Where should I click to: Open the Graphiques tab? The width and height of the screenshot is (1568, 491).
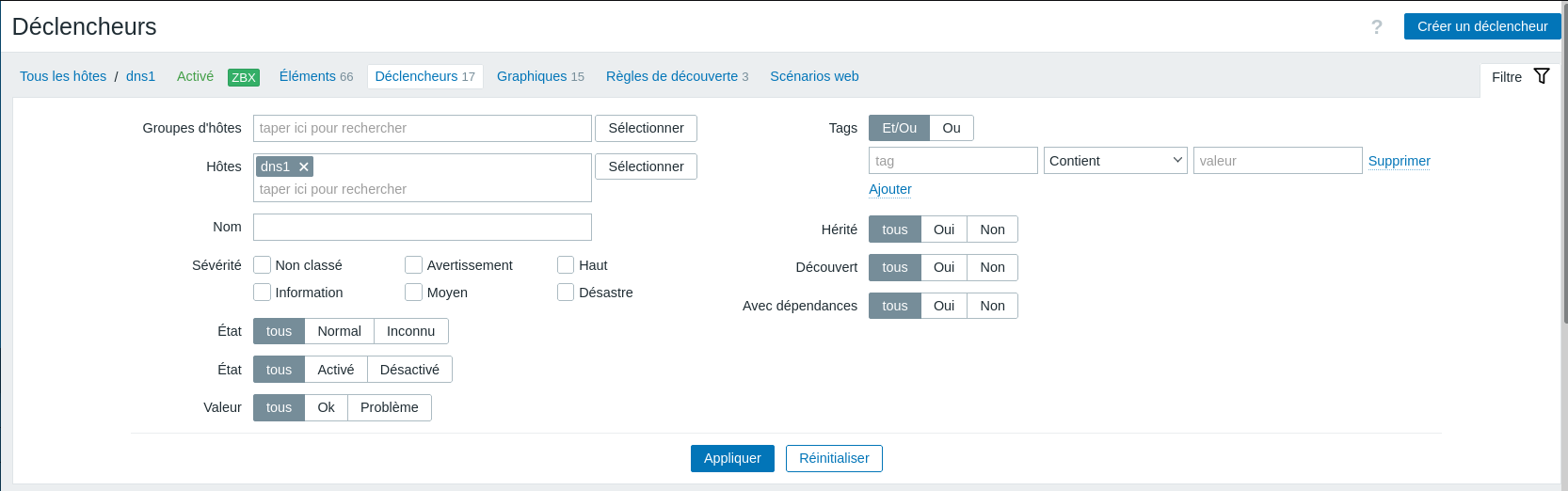tap(539, 76)
